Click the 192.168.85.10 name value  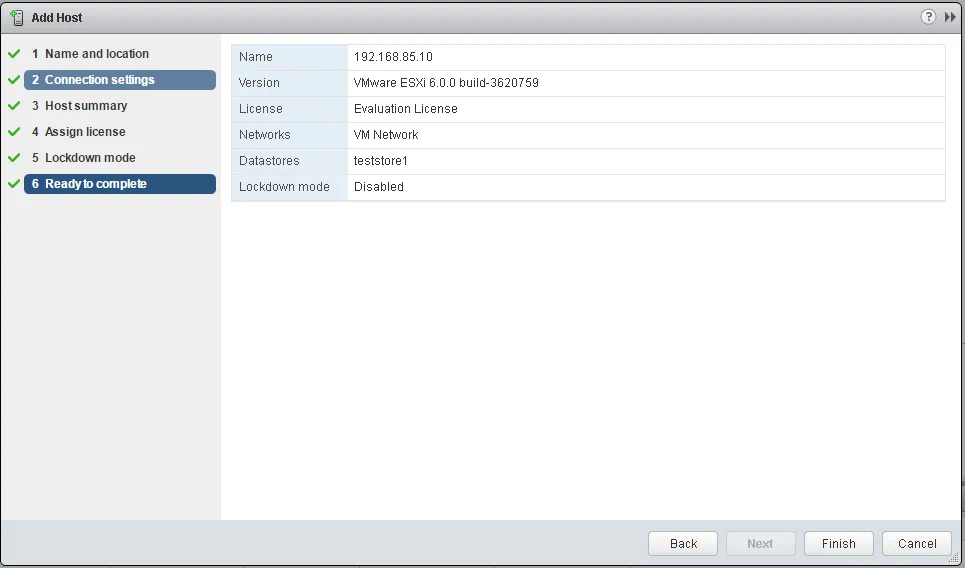coord(393,57)
